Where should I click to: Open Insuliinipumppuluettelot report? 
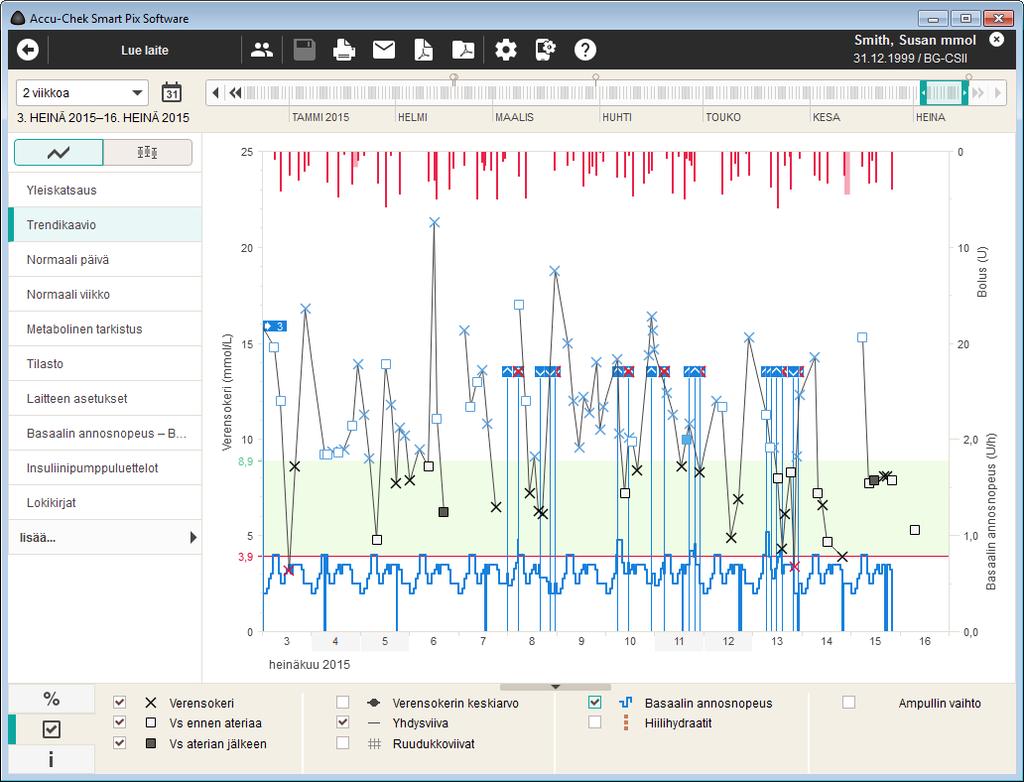(104, 468)
